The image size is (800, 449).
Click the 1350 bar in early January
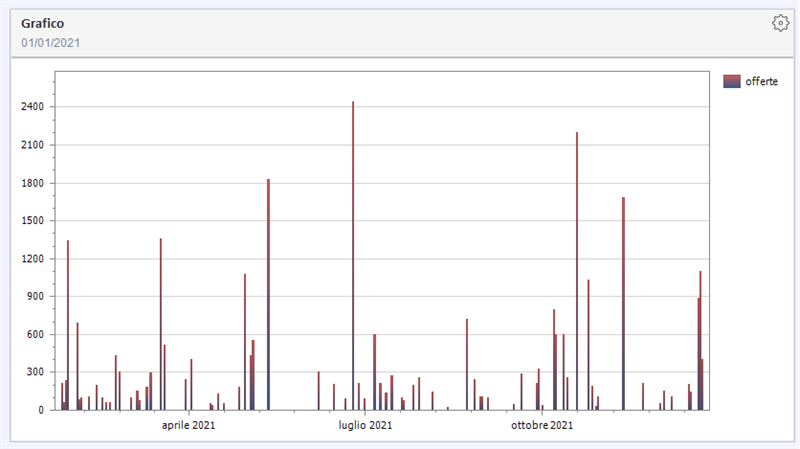[68, 325]
